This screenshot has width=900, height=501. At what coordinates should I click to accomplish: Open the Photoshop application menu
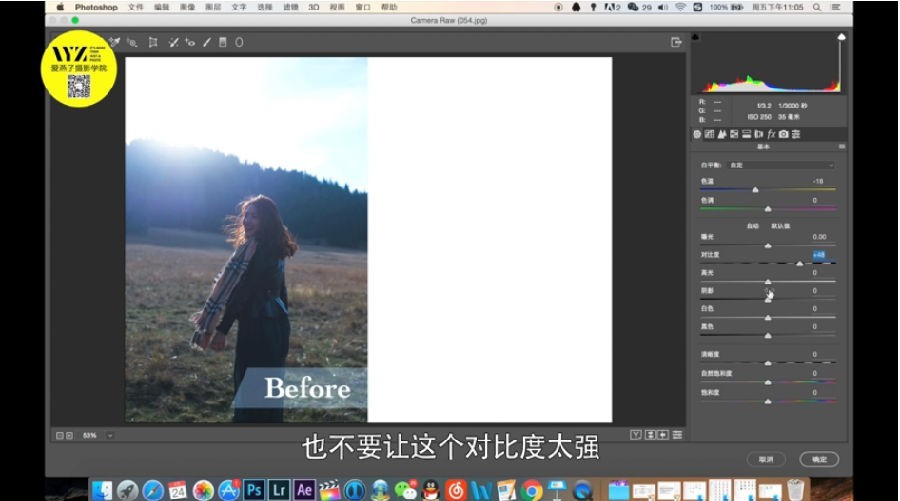(96, 7)
